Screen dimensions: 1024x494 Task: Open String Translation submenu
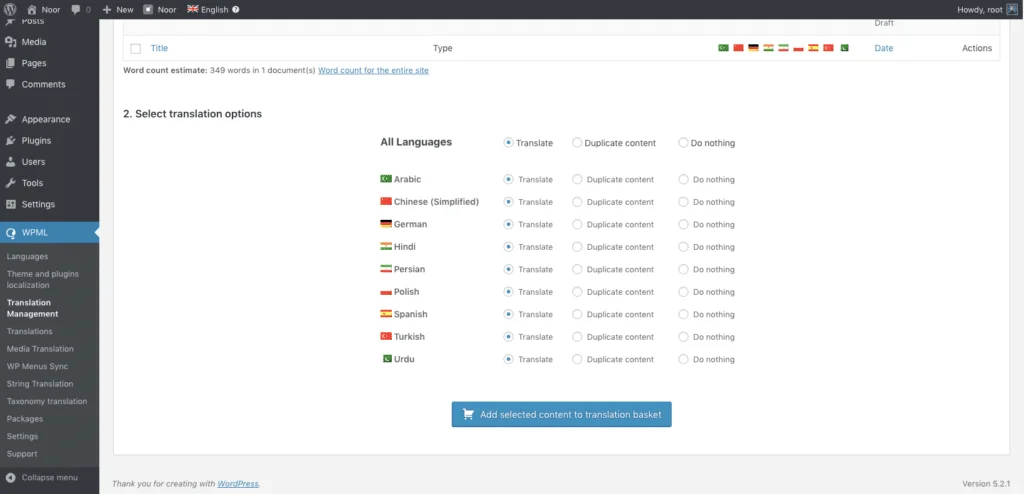(40, 384)
